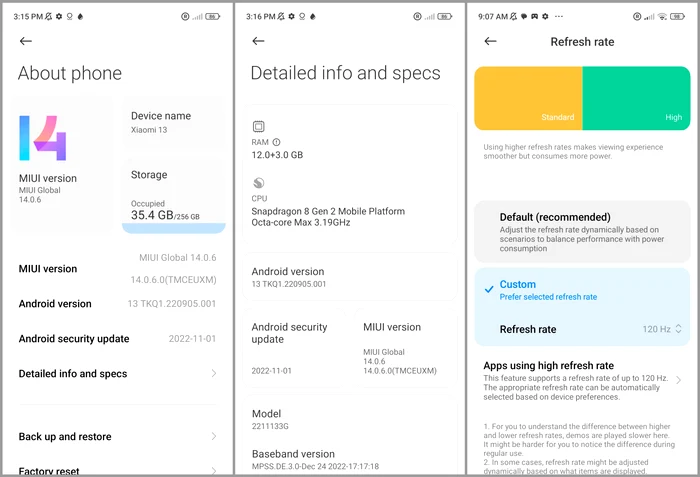The width and height of the screenshot is (700, 477).
Task: Tap the Custom option checkmark icon
Action: 489,289
